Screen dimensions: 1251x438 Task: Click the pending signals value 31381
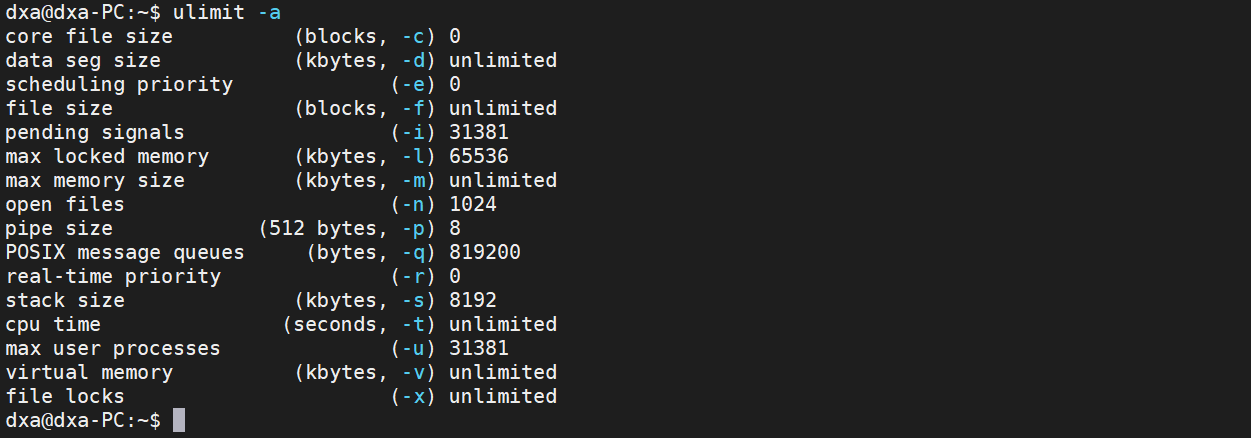(x=479, y=132)
